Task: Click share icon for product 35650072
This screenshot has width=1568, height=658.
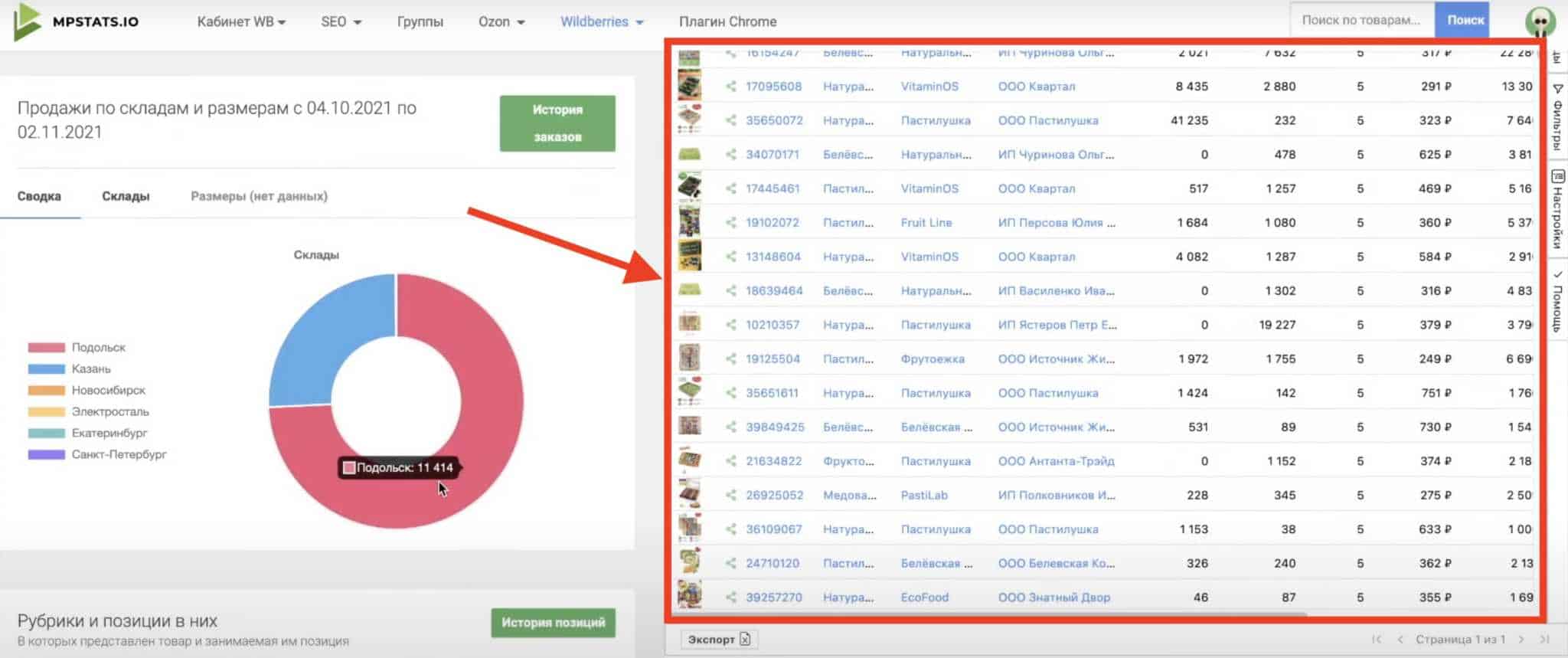Action: pyautogui.click(x=731, y=120)
